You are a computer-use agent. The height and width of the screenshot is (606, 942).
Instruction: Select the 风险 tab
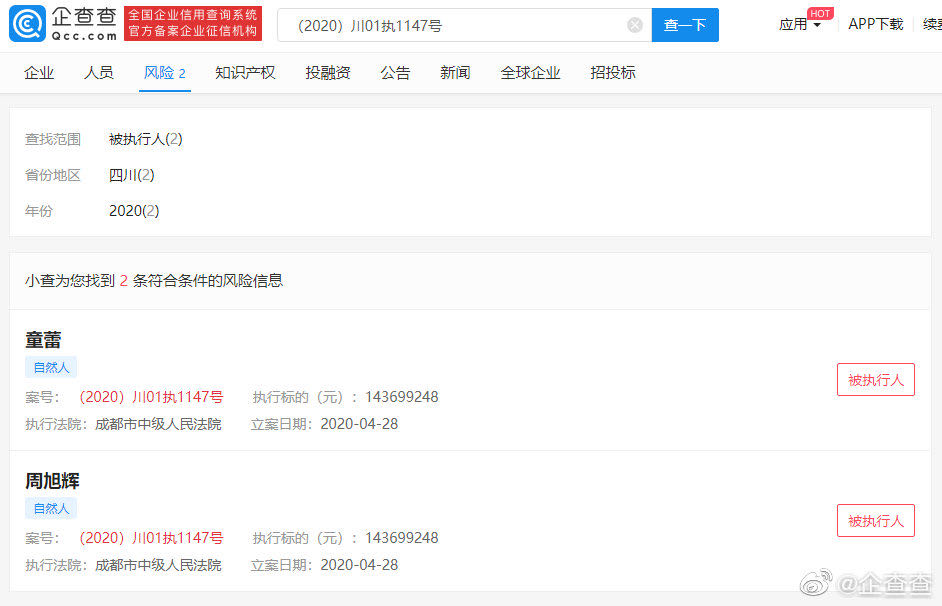tap(164, 73)
